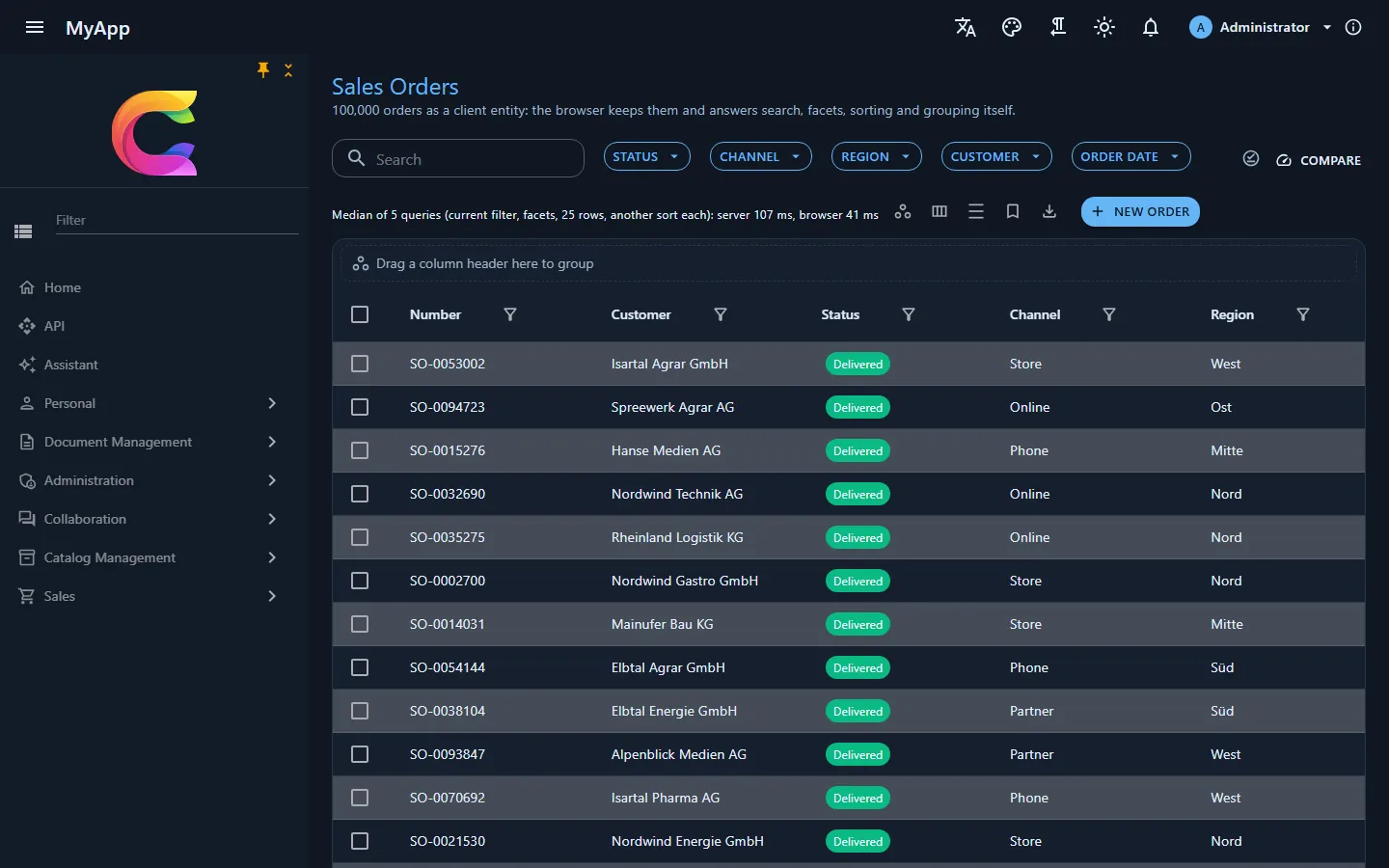This screenshot has height=868, width=1389.
Task: Open the CUSTOMER facet dropdown
Action: pyautogui.click(x=996, y=156)
